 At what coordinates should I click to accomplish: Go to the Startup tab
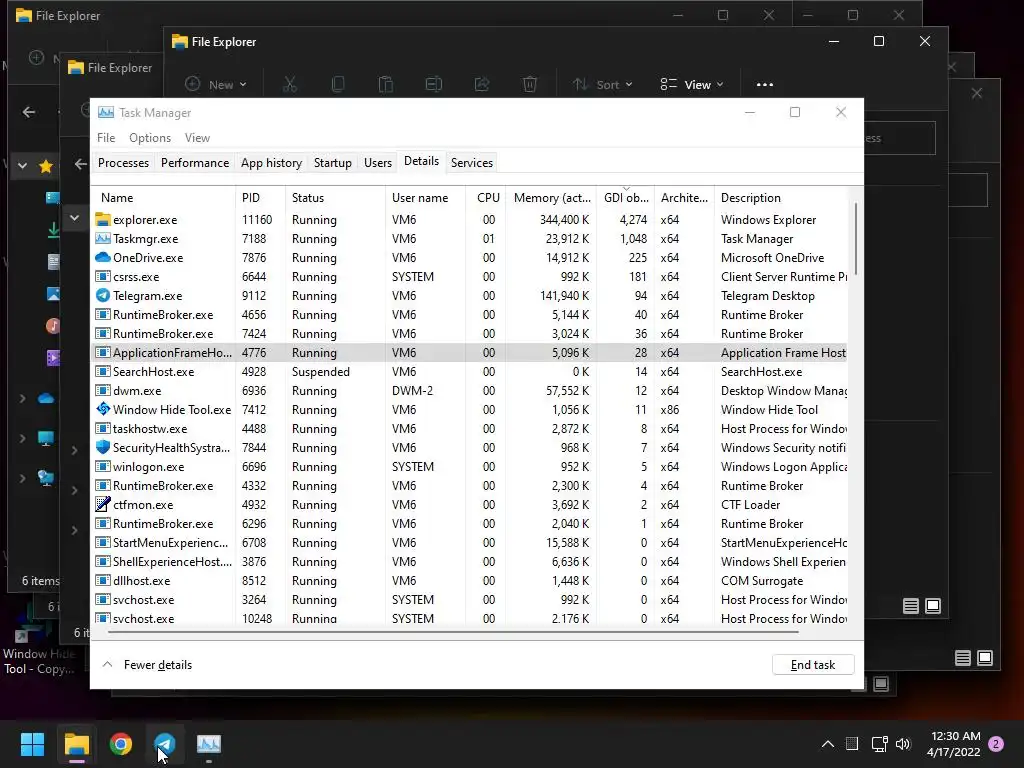point(332,163)
